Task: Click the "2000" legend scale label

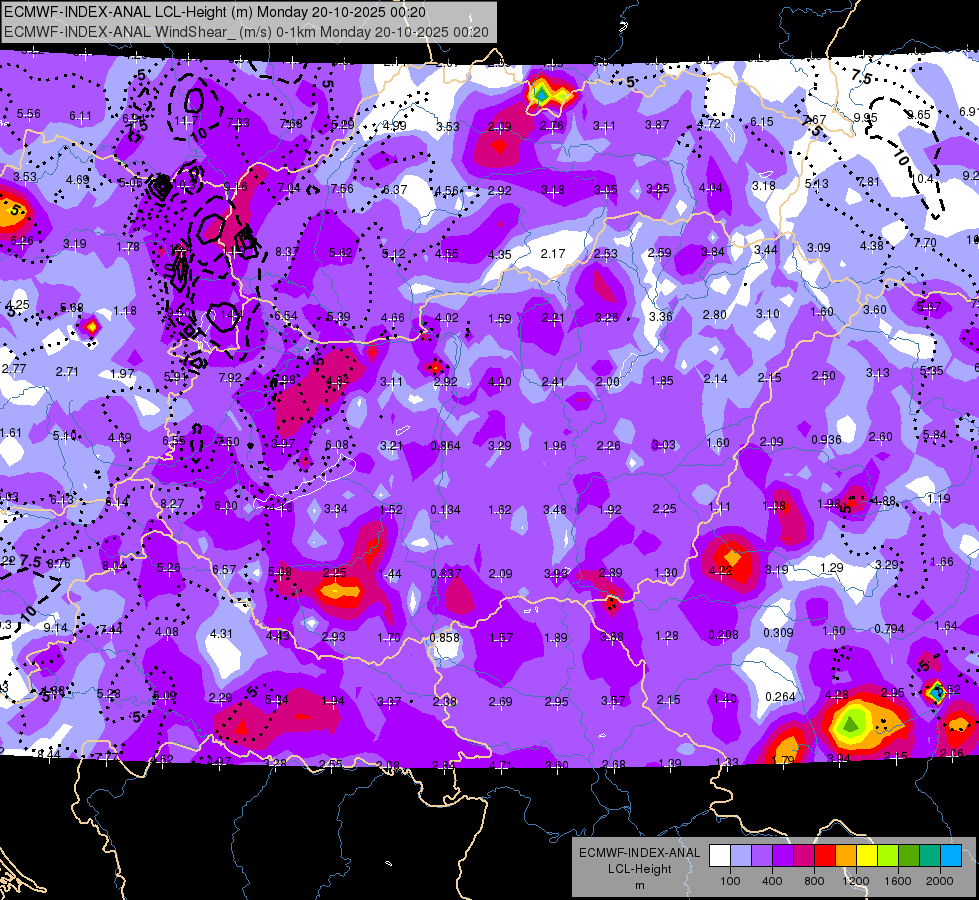Action: pos(940,881)
